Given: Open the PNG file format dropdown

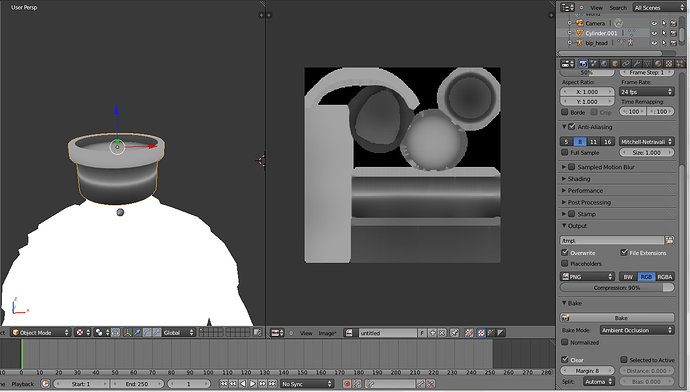Looking at the screenshot, I should click(x=587, y=276).
